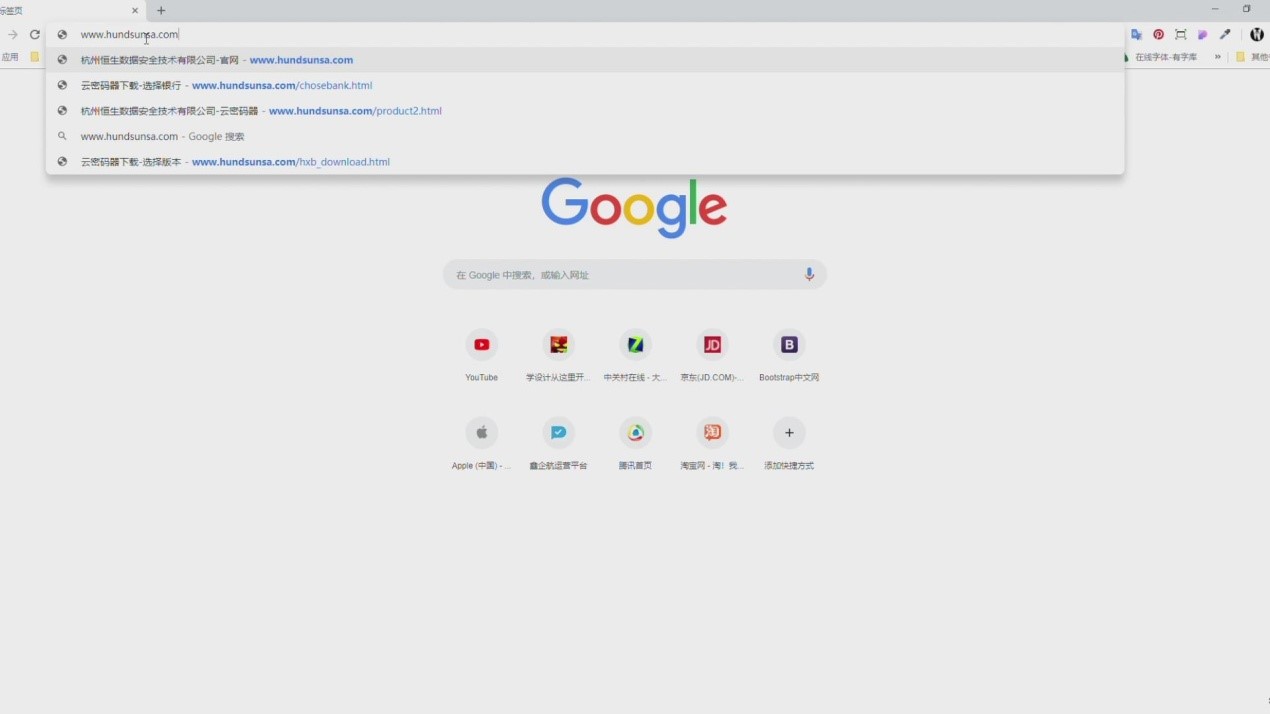Viewport: 1270px width, 714px height.
Task: Expand hidden bookmarks with the chevron
Action: click(x=1217, y=57)
